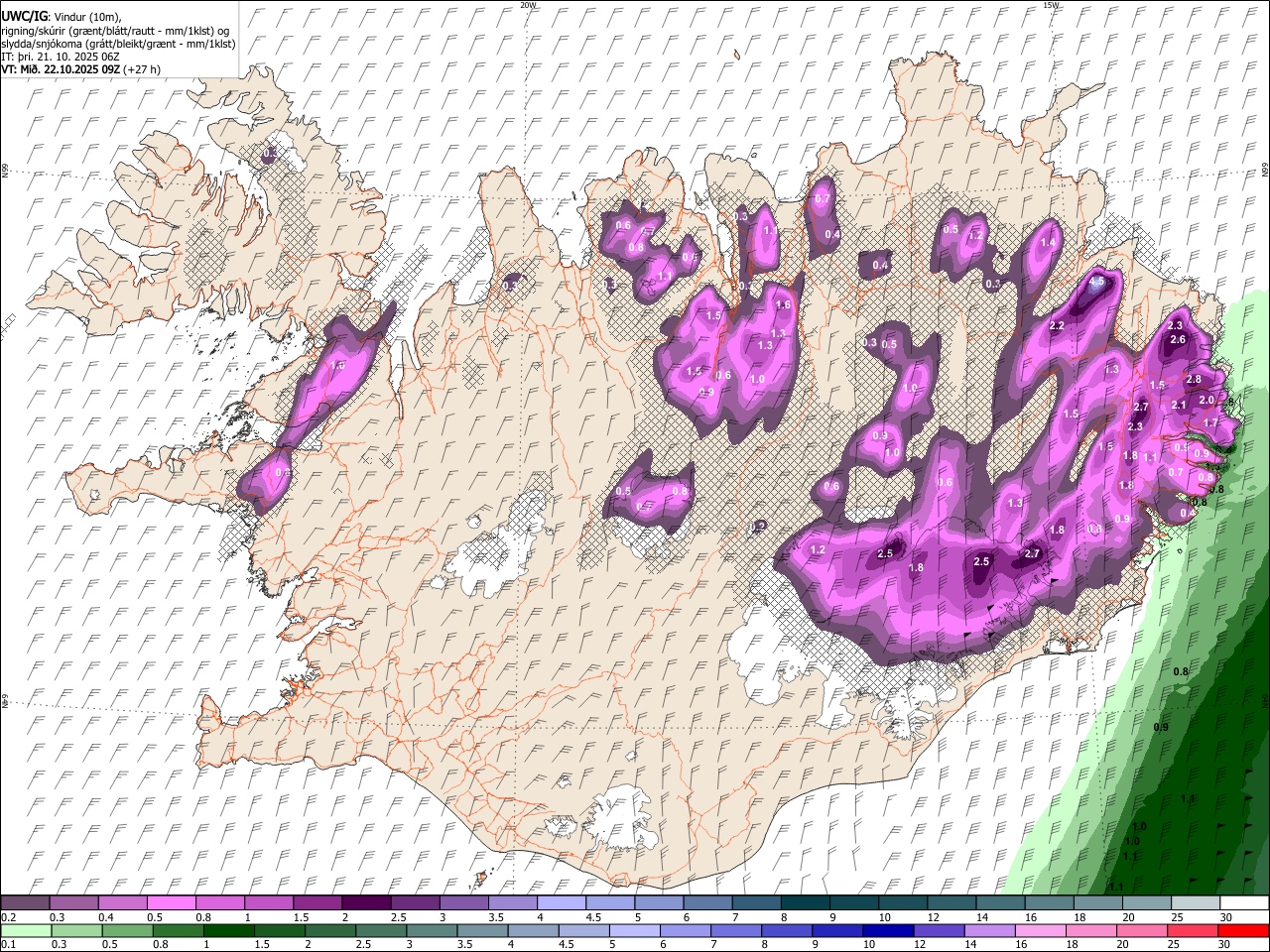
Task: Click the 'IT: þri. 21. 10. 2025 06Z' line
Action: tap(62, 57)
